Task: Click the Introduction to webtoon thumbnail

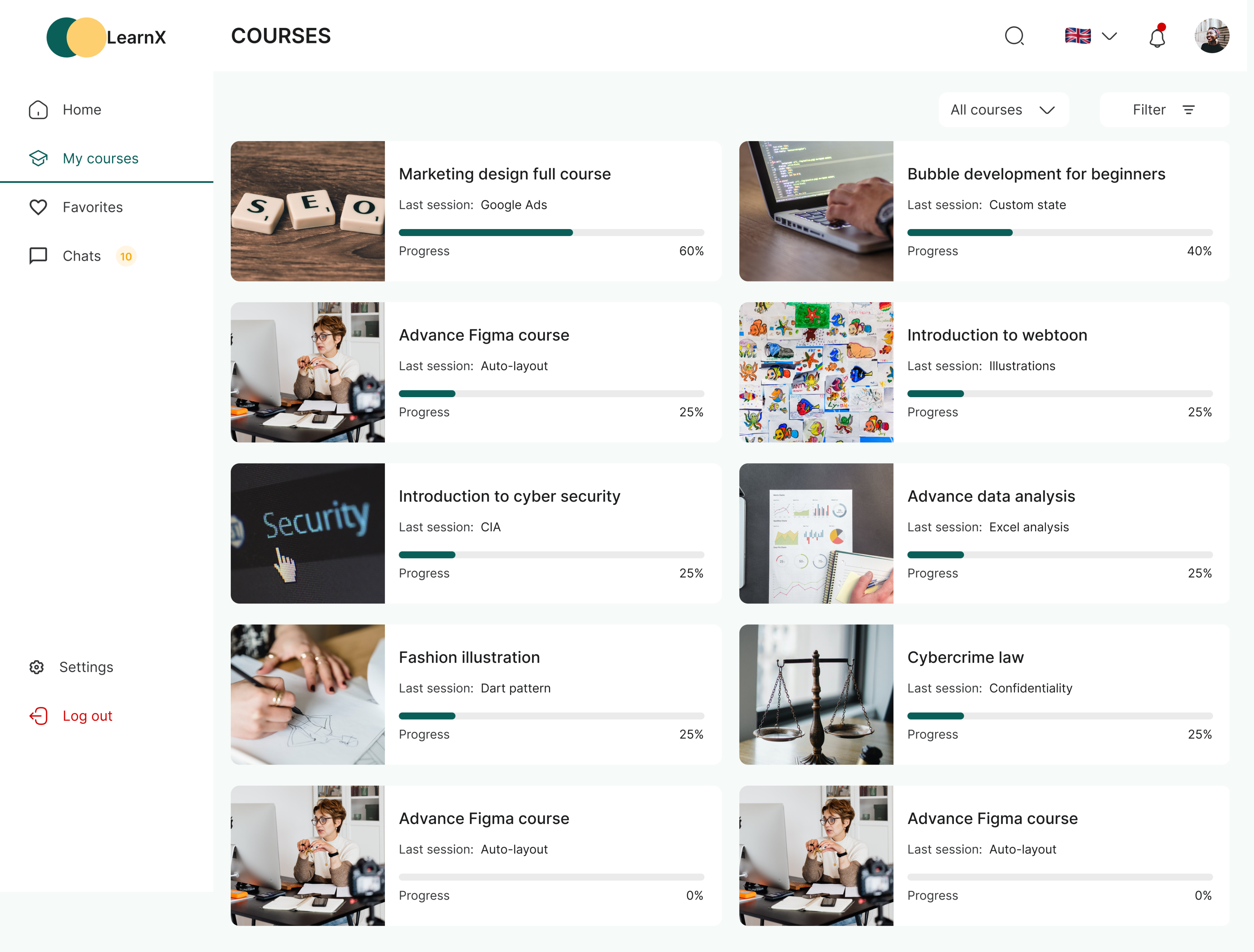Action: (816, 372)
